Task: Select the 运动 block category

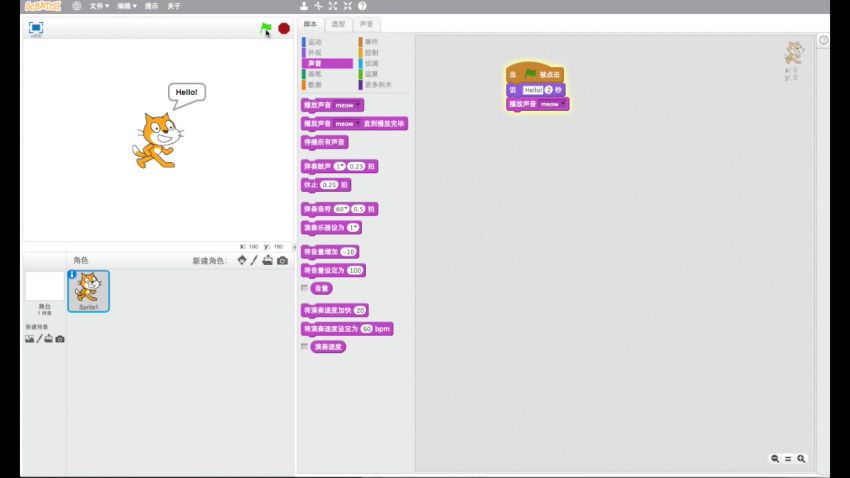Action: coord(327,42)
